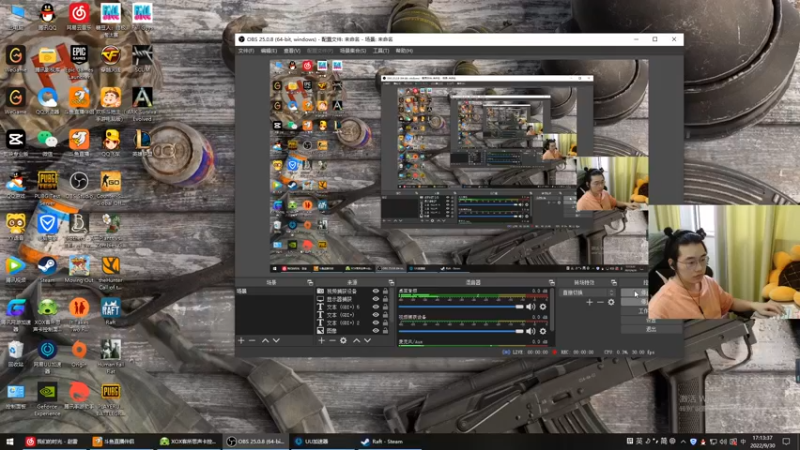800x450 pixels.
Task: Open transition properties gear icon
Action: pos(611,303)
